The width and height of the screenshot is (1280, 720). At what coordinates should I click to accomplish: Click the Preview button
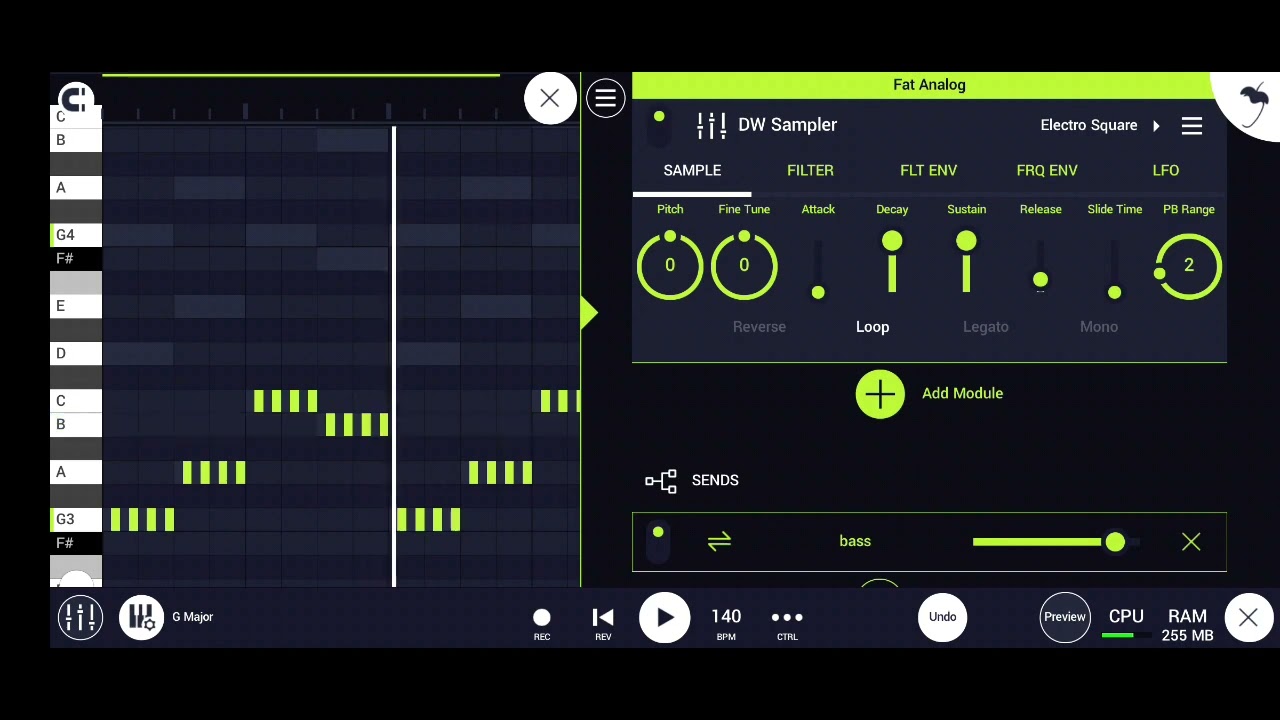[x=1065, y=617]
